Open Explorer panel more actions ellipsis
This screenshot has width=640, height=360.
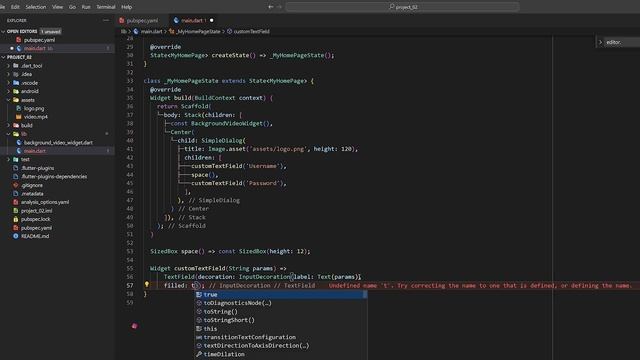click(x=106, y=20)
